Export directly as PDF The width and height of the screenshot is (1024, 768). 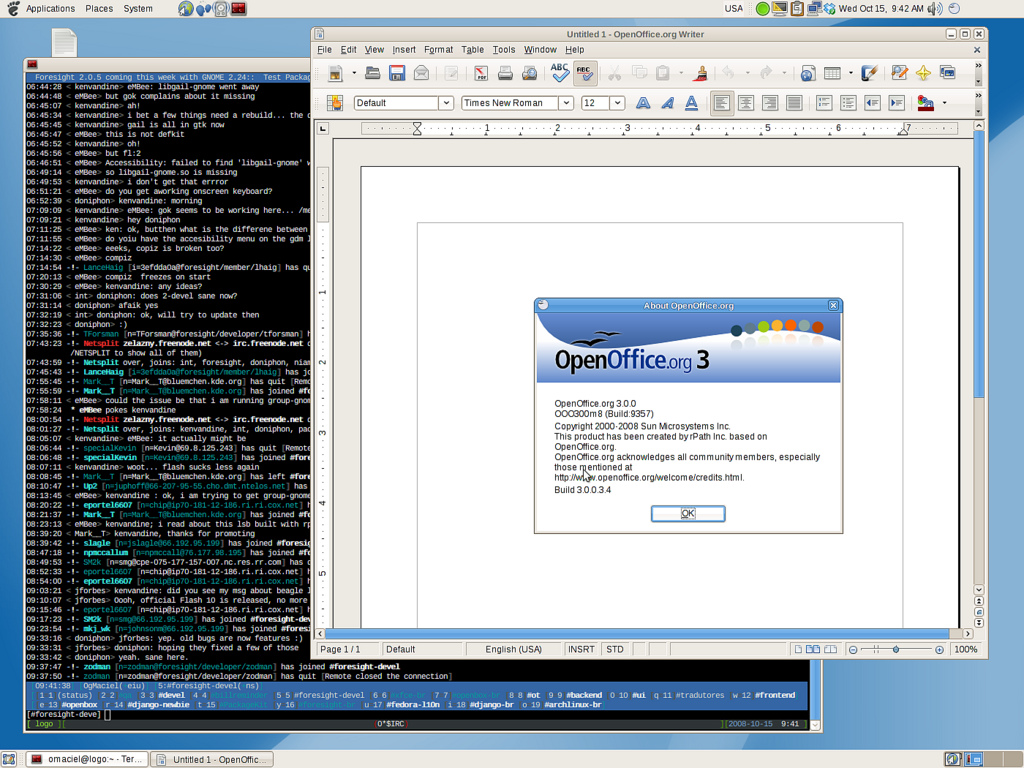pos(481,73)
